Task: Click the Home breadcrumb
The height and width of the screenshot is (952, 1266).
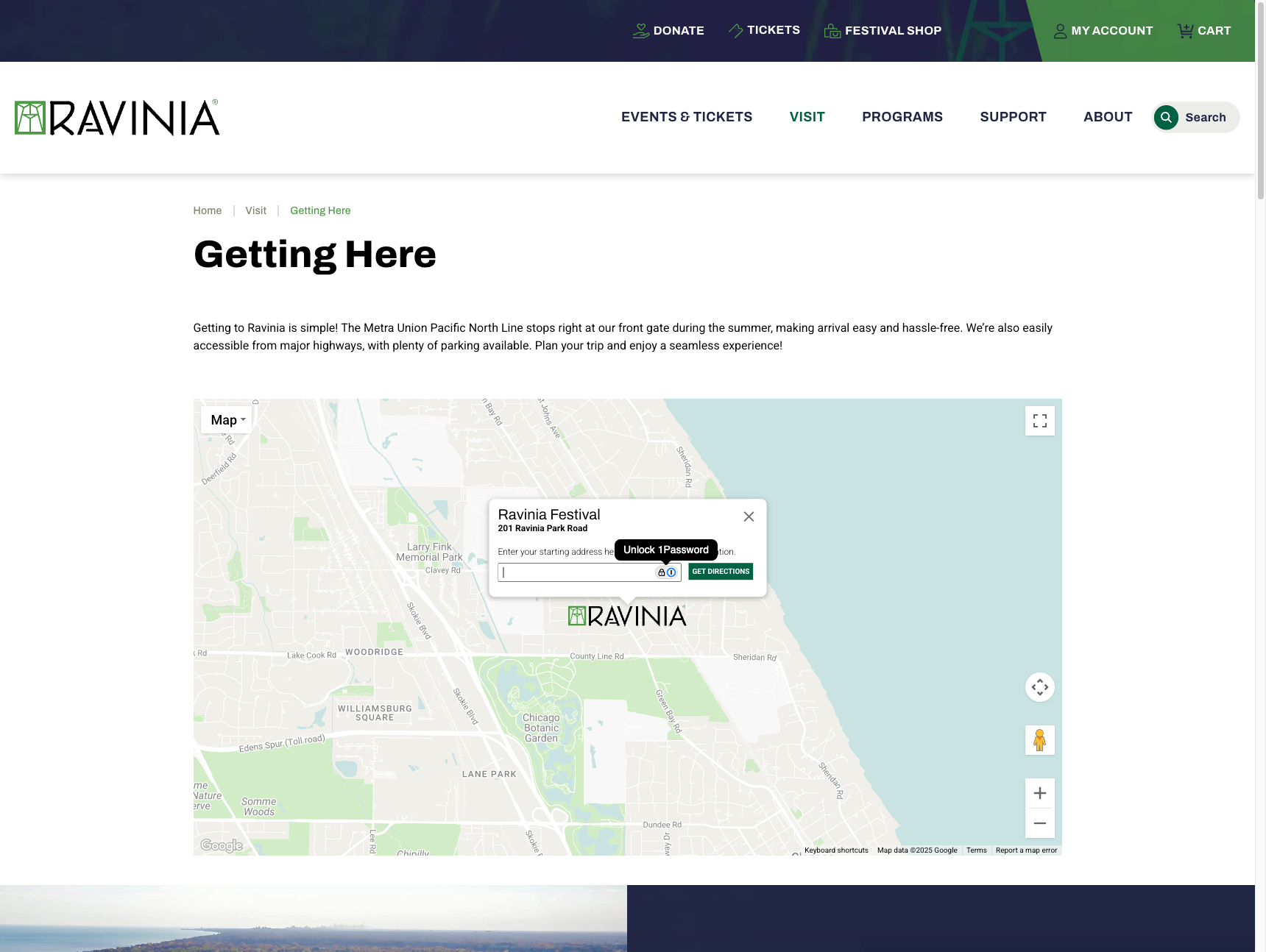Action: [208, 210]
